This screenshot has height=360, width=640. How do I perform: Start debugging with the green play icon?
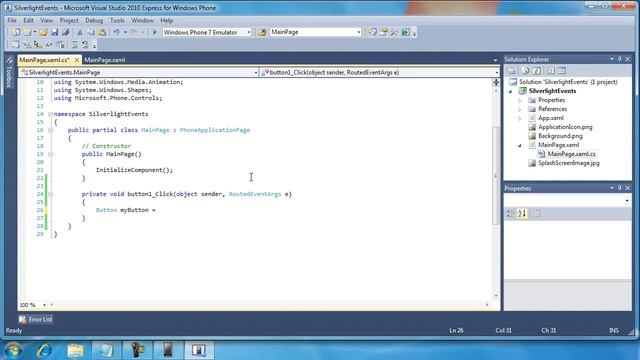pos(155,32)
